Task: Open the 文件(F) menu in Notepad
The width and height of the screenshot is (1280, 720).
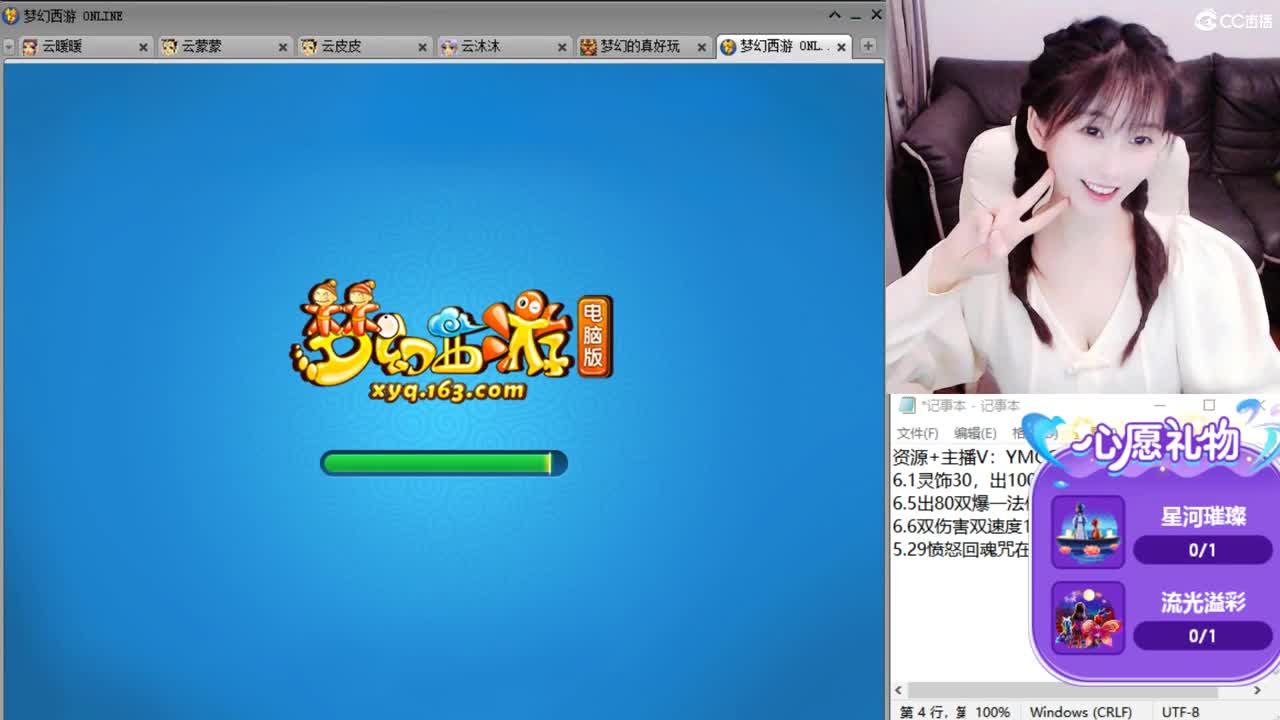Action: (x=916, y=432)
